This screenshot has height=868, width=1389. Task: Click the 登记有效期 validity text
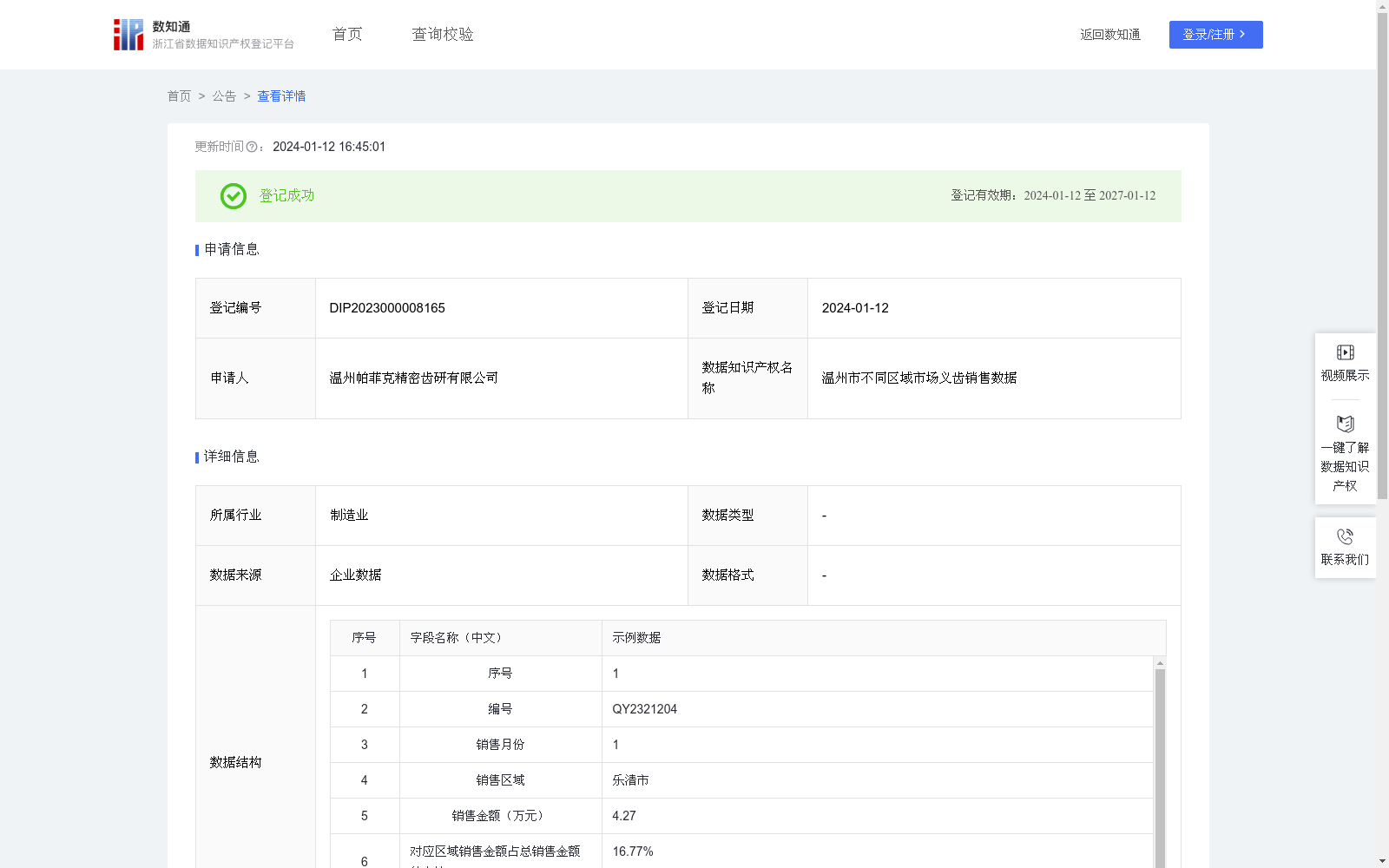[1053, 196]
